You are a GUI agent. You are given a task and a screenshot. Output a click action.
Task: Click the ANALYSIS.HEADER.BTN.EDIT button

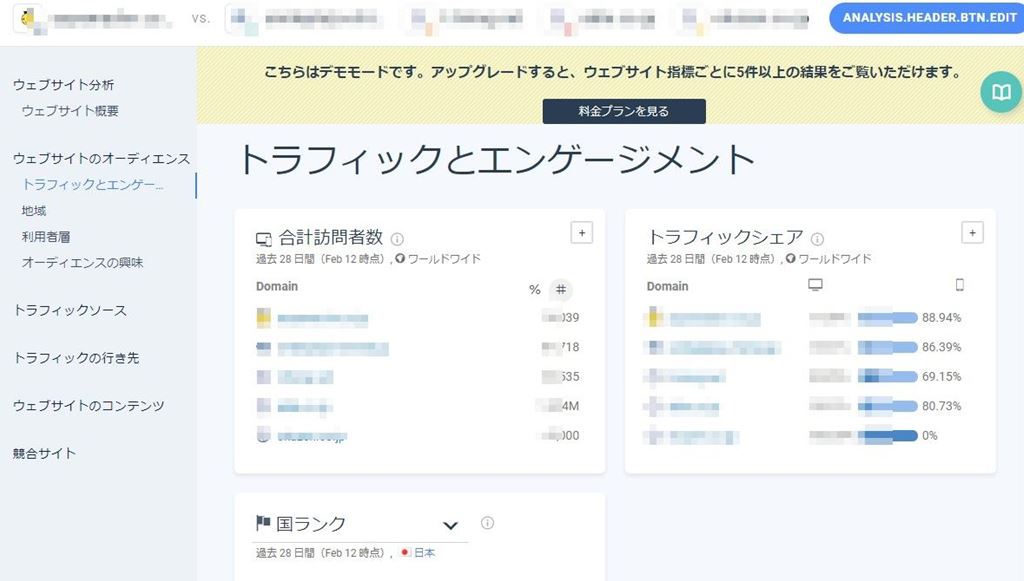(926, 18)
